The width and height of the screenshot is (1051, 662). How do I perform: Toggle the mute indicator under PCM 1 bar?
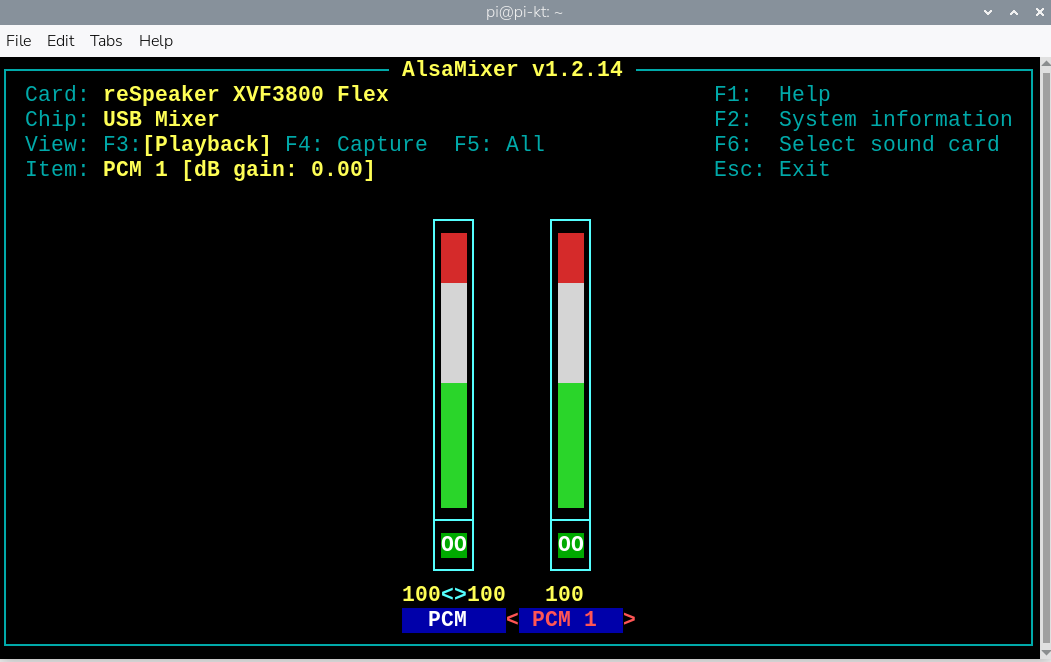(571, 545)
